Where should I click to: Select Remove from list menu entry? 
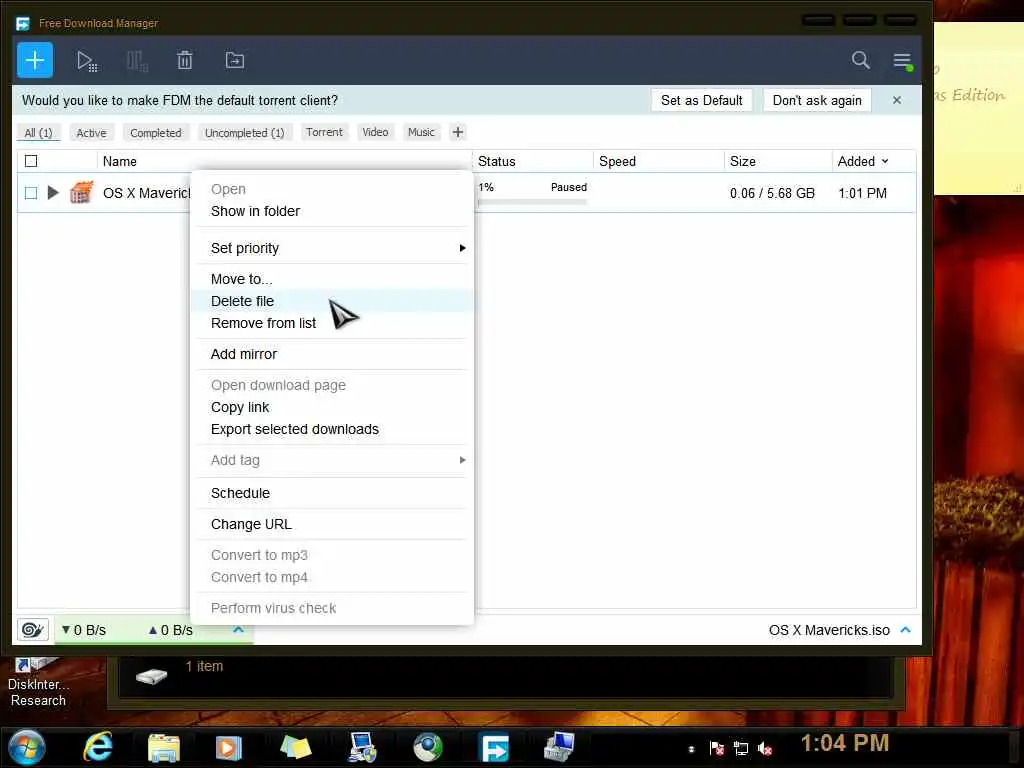[x=332, y=323]
